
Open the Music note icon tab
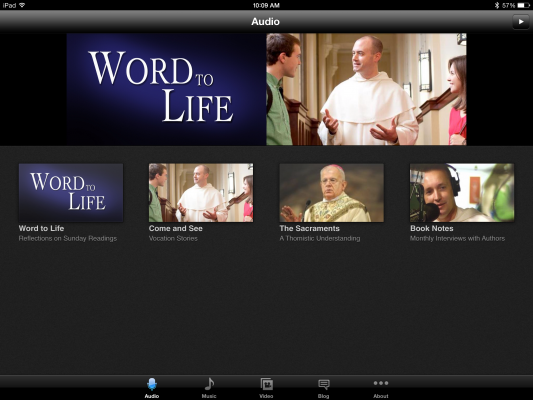209,384
